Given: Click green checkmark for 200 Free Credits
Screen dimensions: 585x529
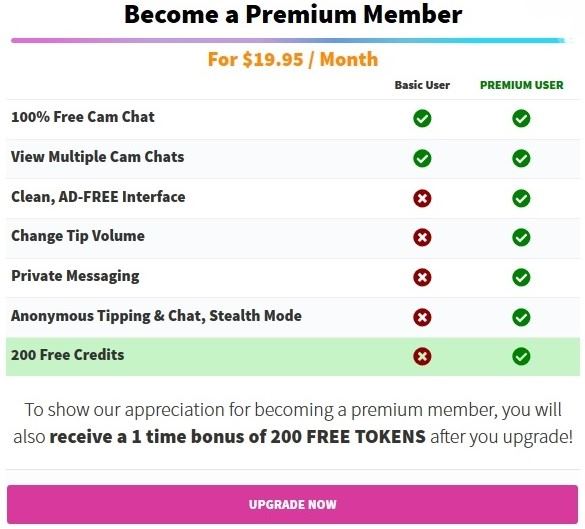Looking at the screenshot, I should (521, 356).
